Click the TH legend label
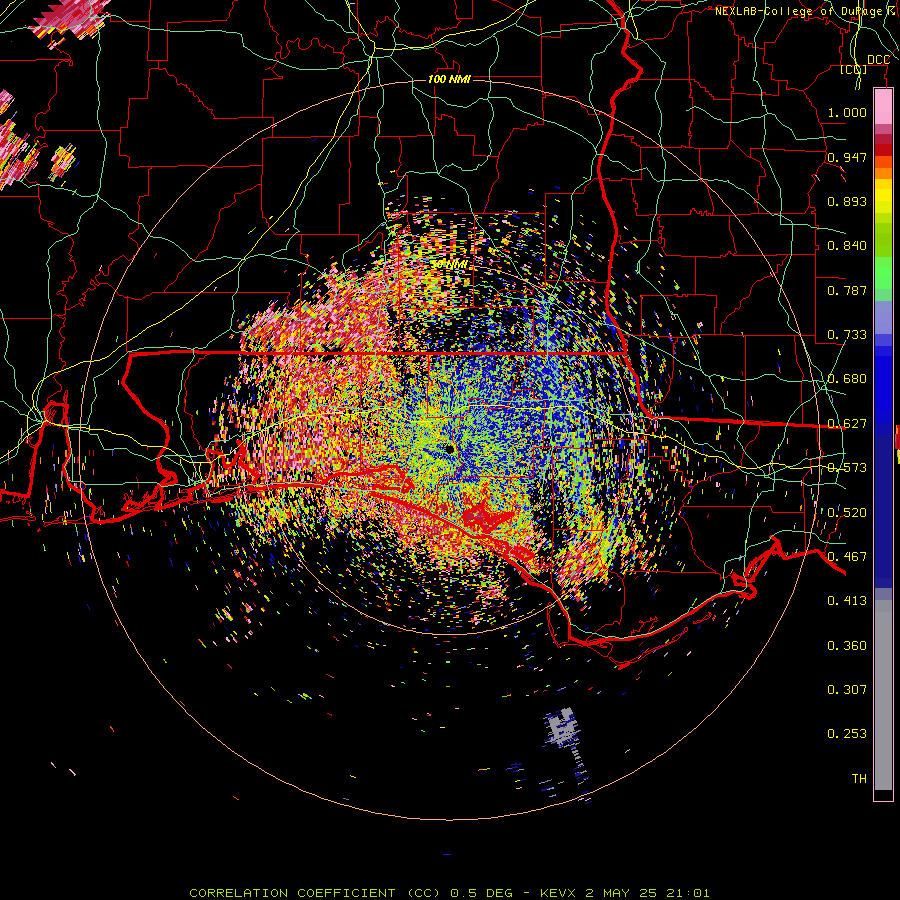This screenshot has width=900, height=900. (x=859, y=779)
